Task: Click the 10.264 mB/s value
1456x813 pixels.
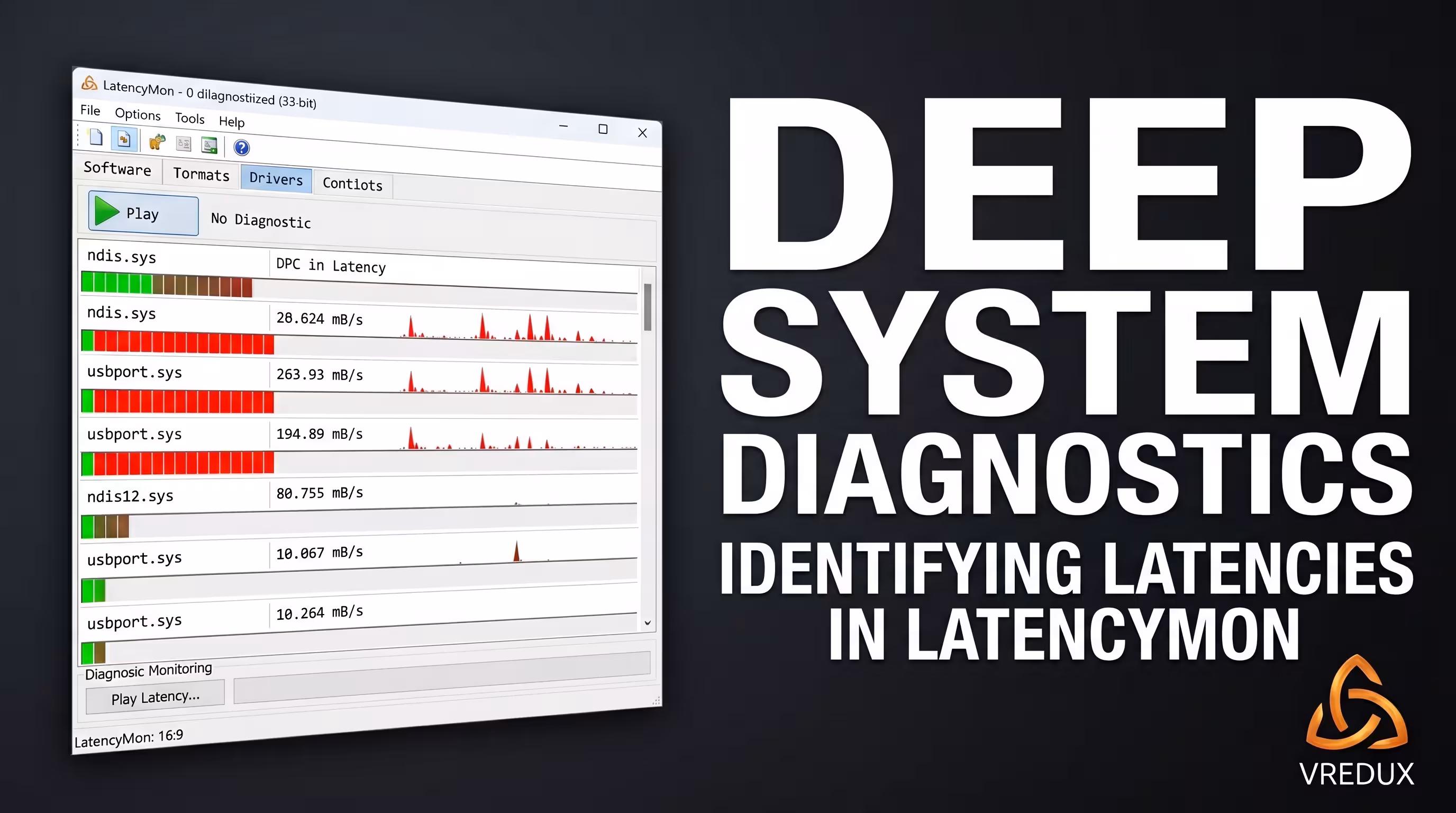Action: [x=320, y=613]
